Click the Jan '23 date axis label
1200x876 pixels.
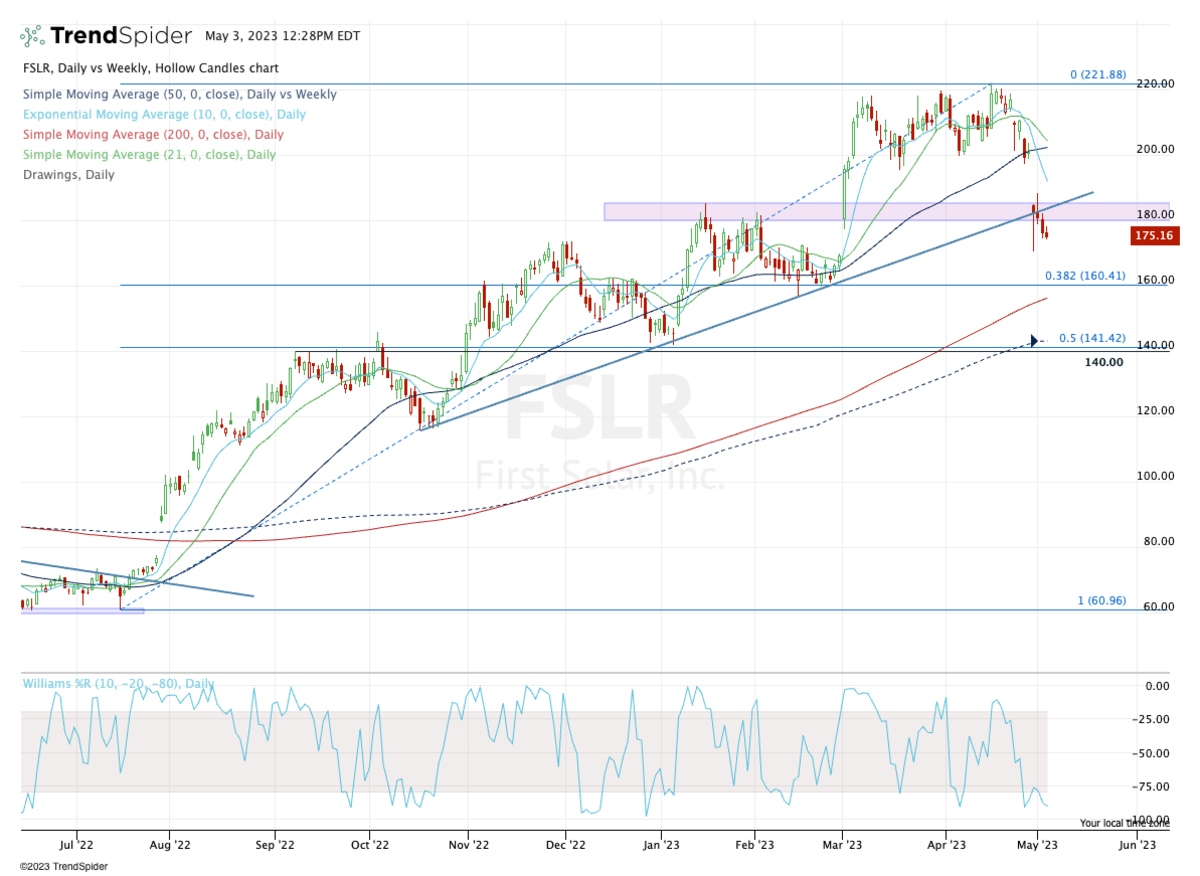(x=659, y=845)
